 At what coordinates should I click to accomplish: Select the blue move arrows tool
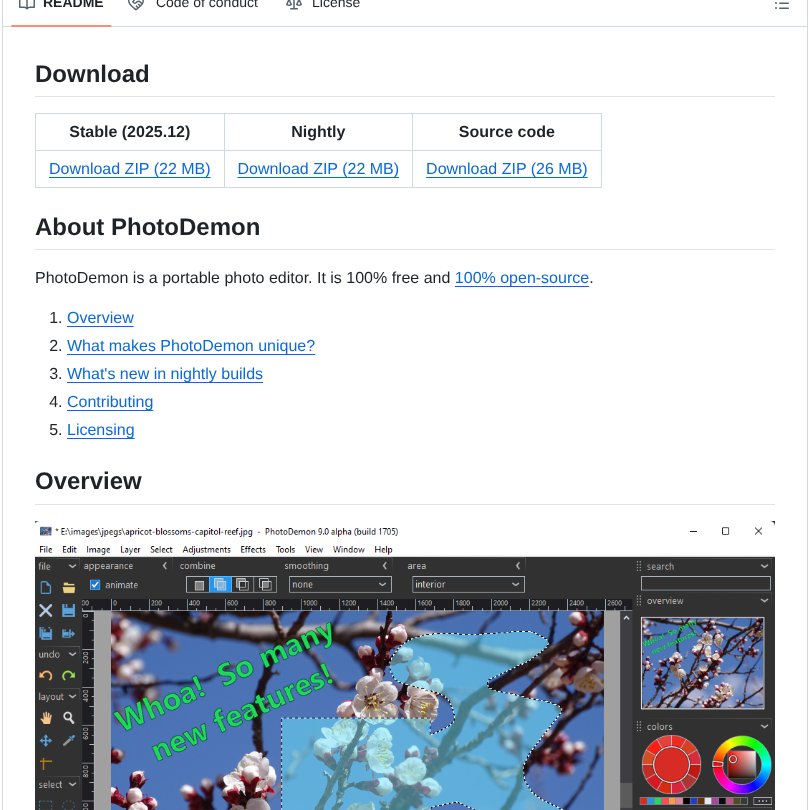(x=46, y=741)
